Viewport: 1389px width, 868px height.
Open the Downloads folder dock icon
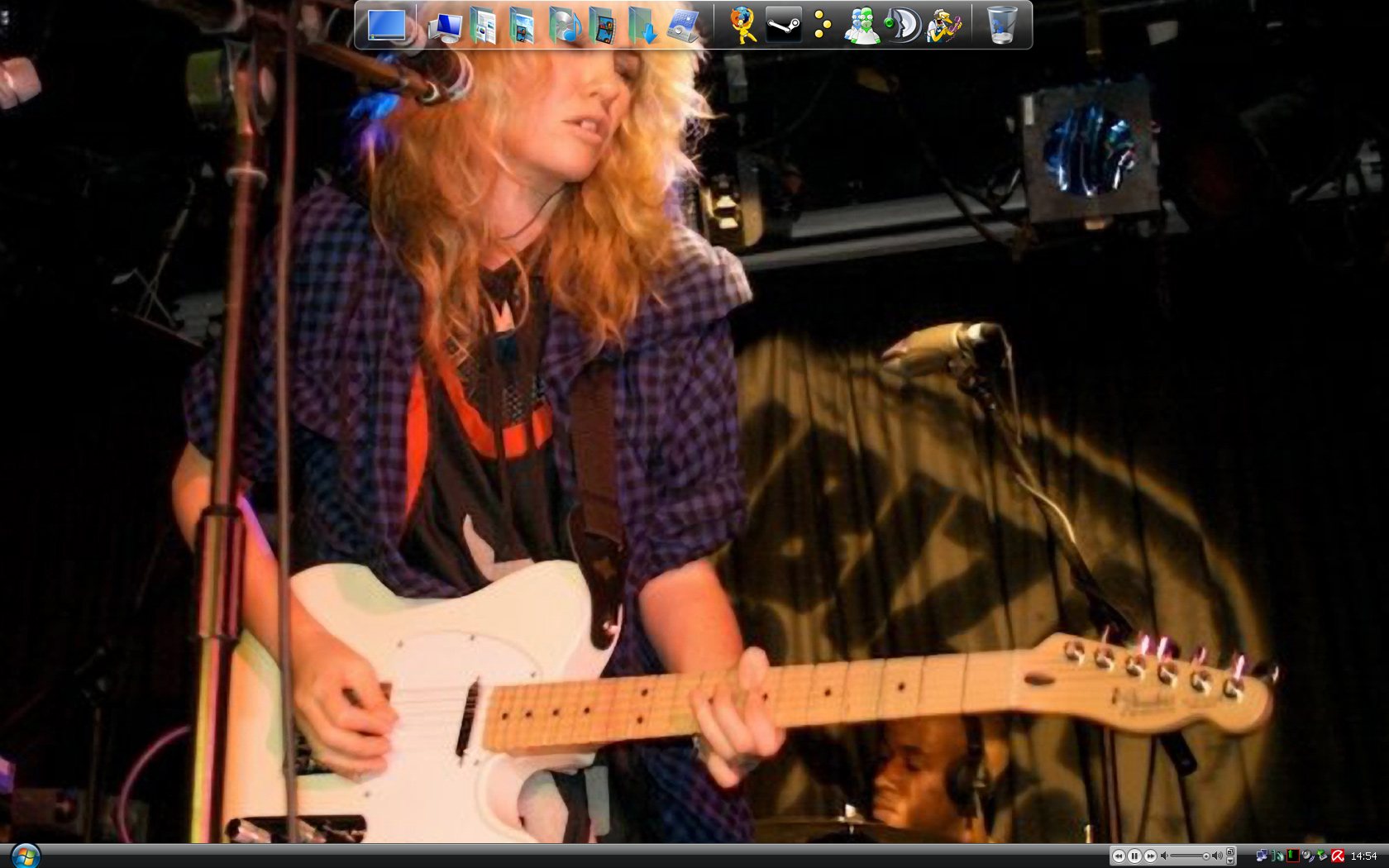point(642,26)
